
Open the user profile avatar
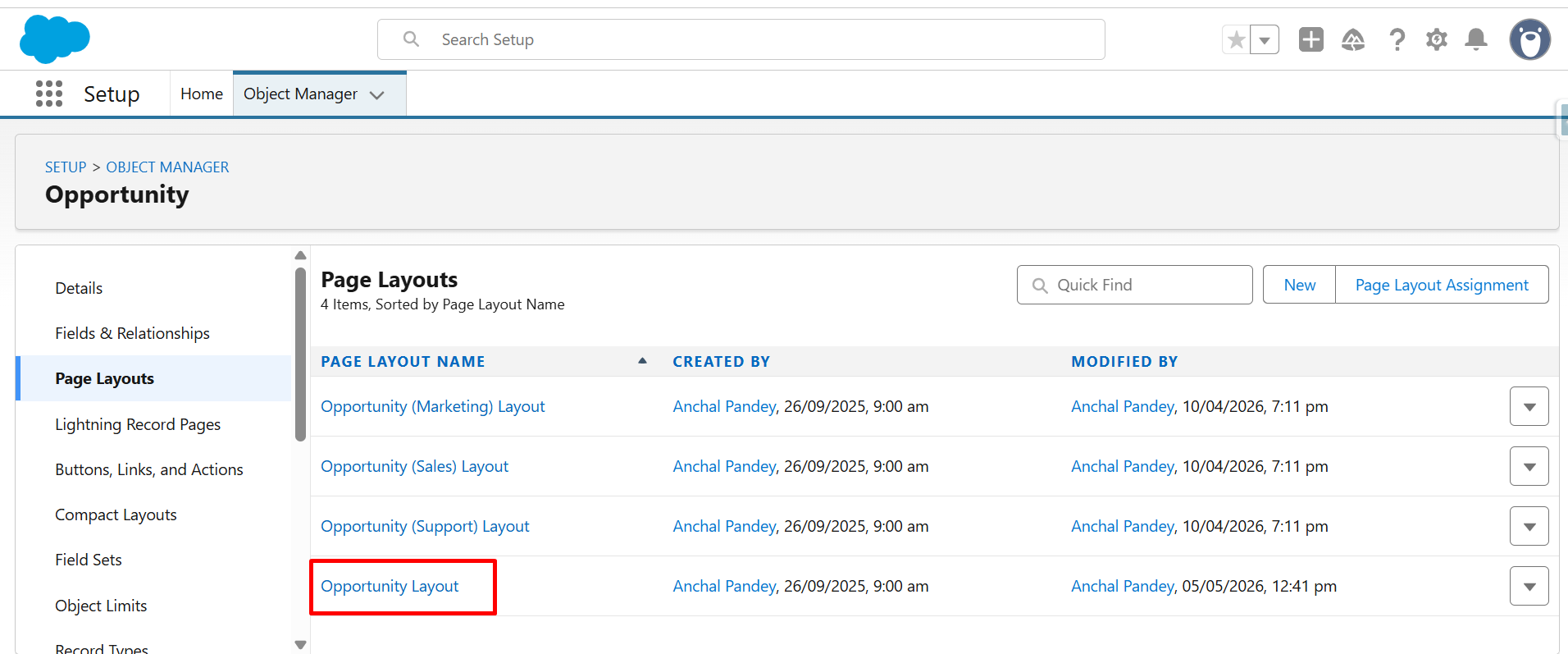1530,39
